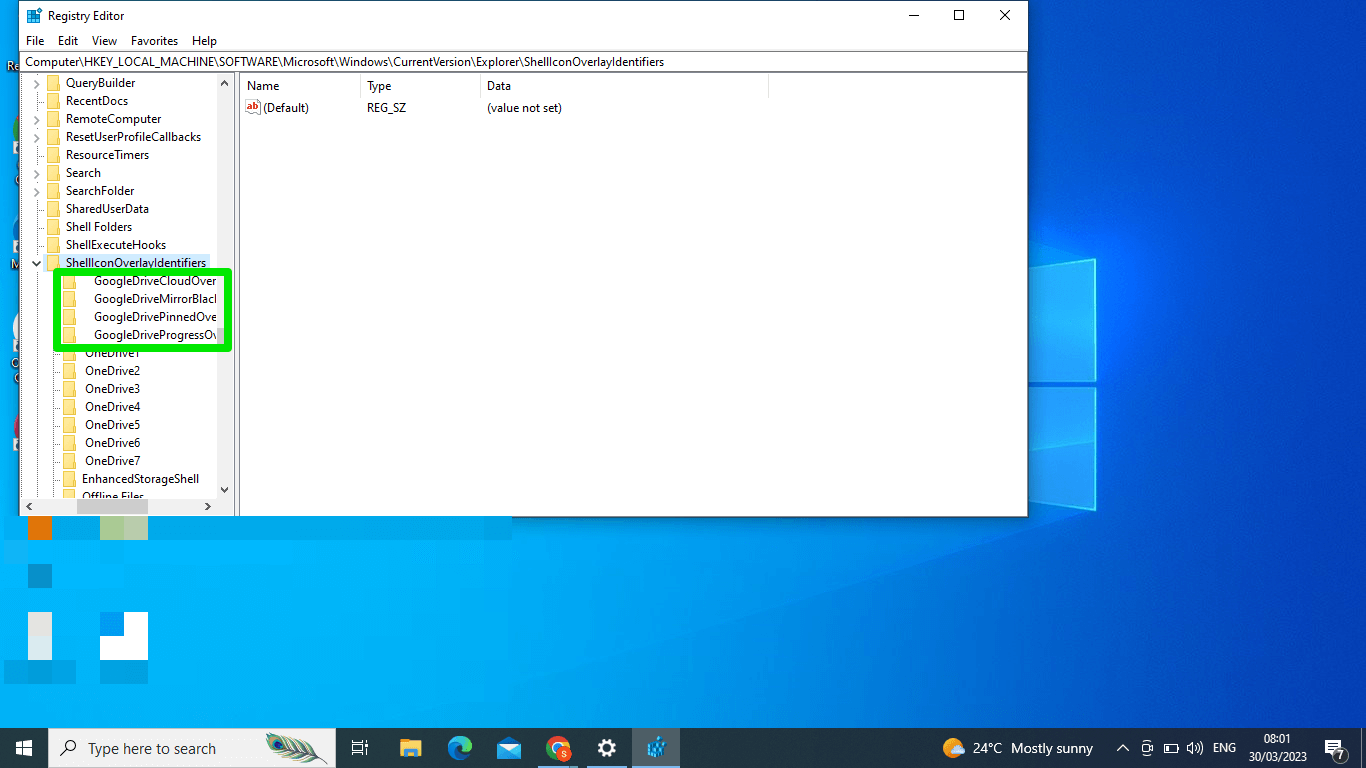Viewport: 1366px width, 768px height.
Task: Select the QueryBuilder folder icon
Action: tap(54, 83)
